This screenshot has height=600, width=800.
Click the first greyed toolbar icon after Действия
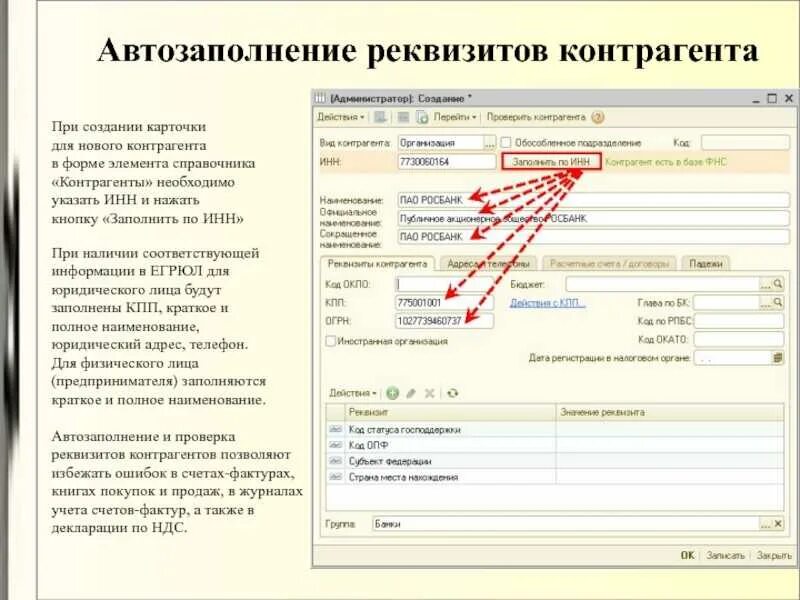(380, 117)
